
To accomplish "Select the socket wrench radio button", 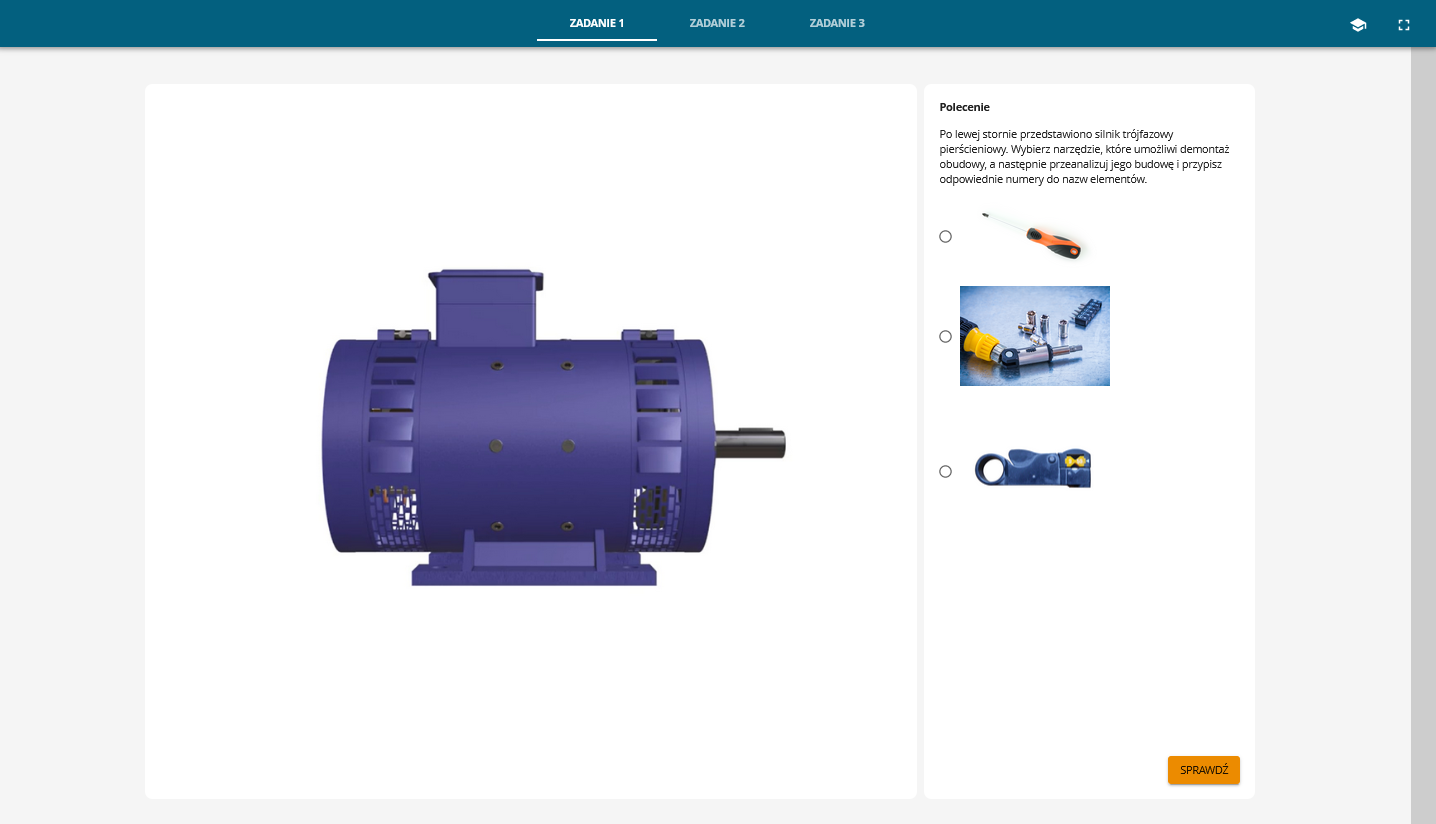I will 946,337.
